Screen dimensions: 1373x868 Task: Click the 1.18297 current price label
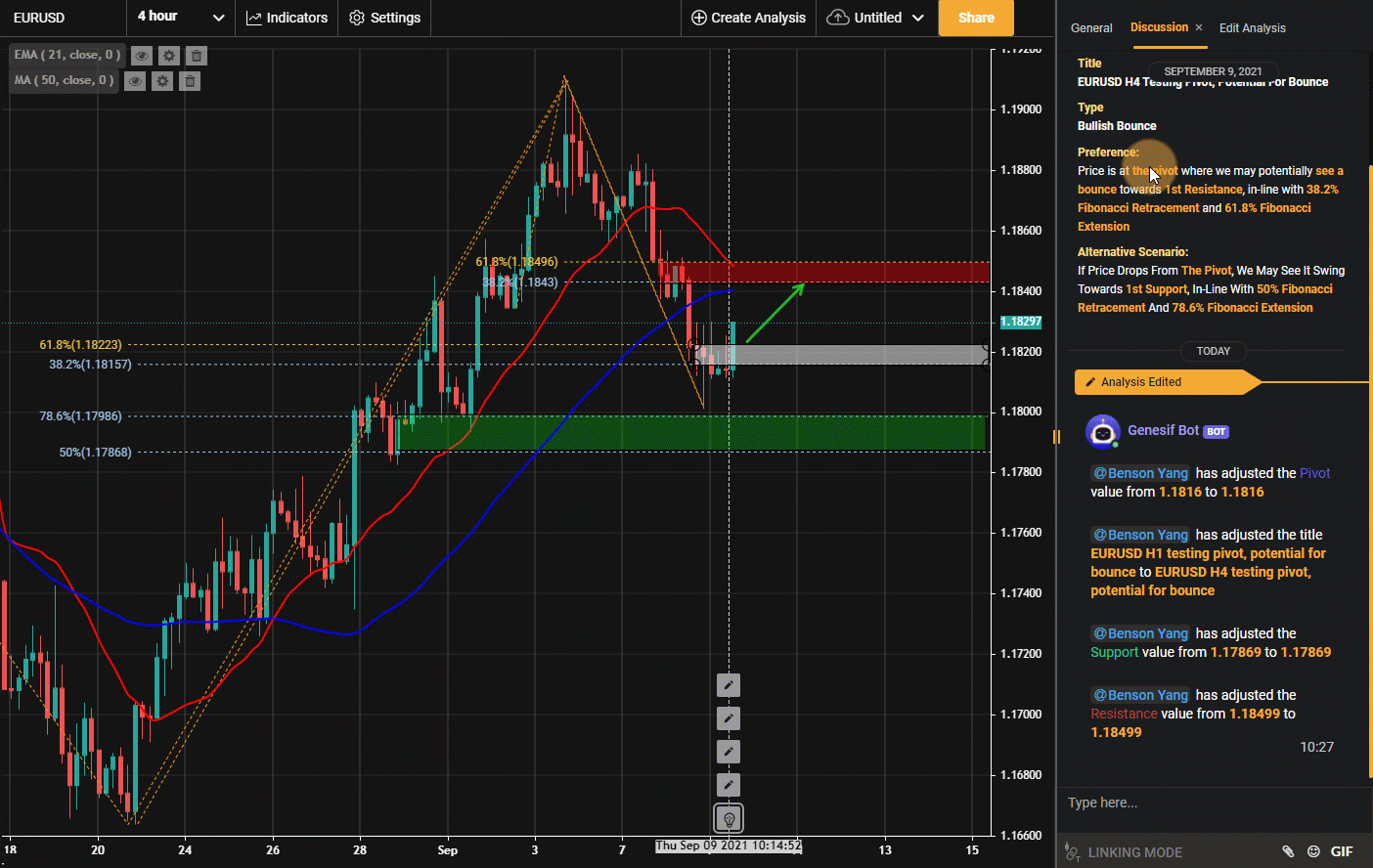(1020, 322)
